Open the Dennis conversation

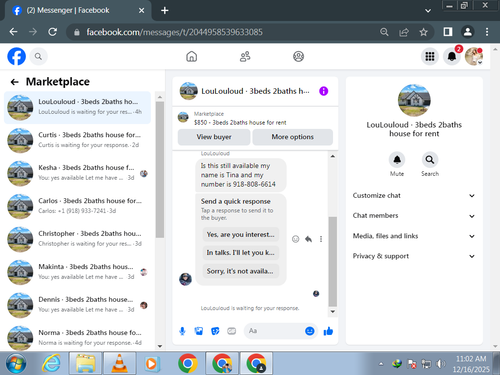(77, 305)
